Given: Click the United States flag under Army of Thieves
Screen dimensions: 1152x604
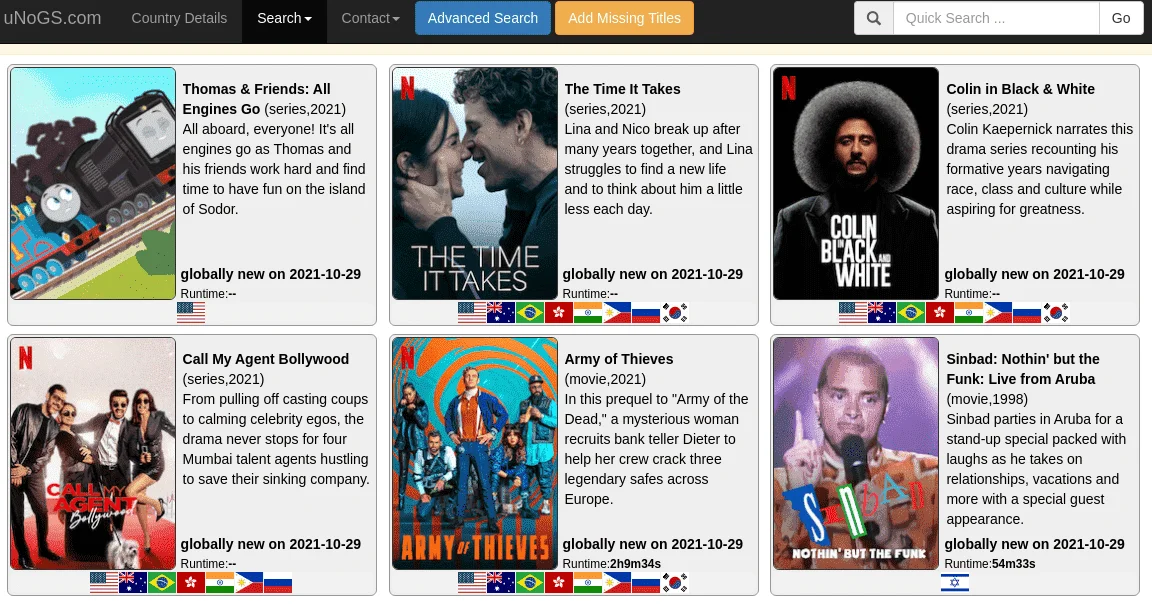Looking at the screenshot, I should (x=472, y=583).
